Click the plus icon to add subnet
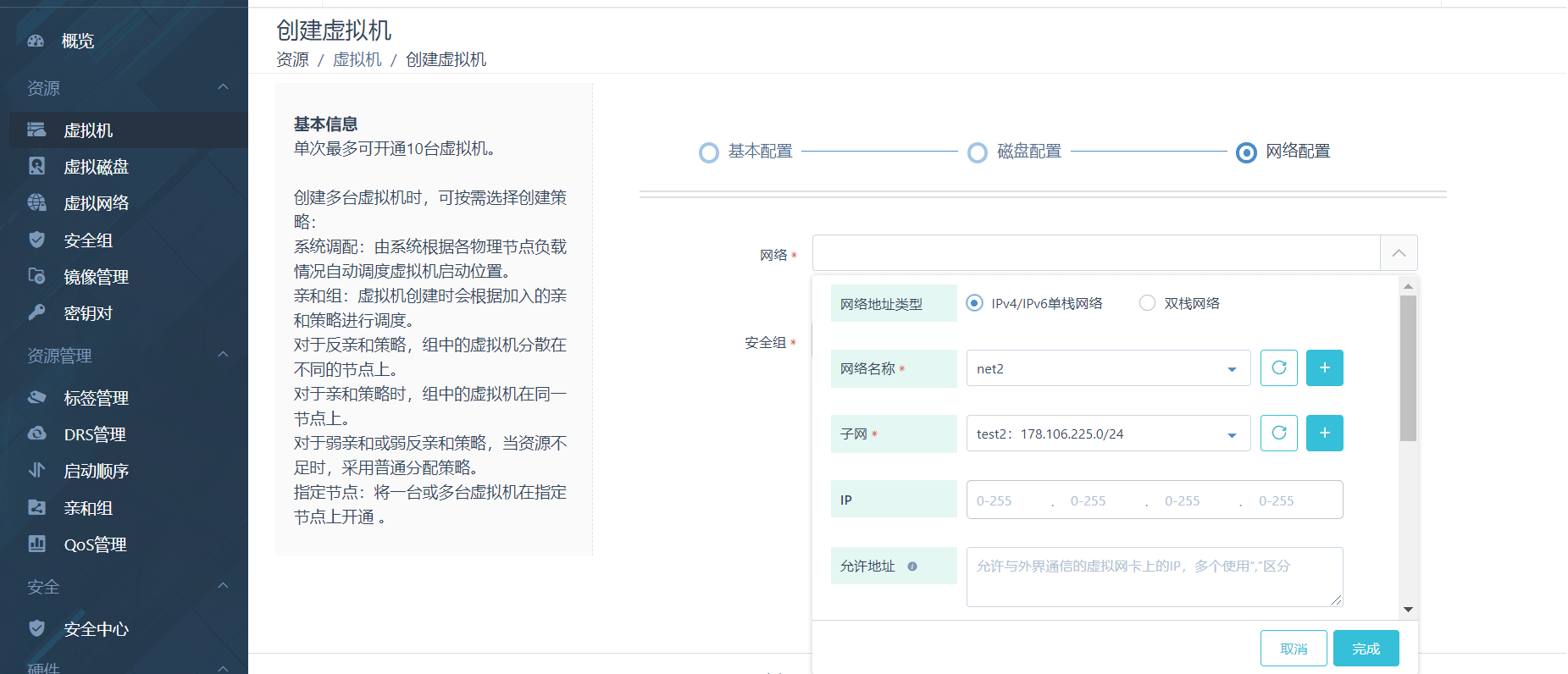Screen dimensions: 1568x674 coord(1324,434)
